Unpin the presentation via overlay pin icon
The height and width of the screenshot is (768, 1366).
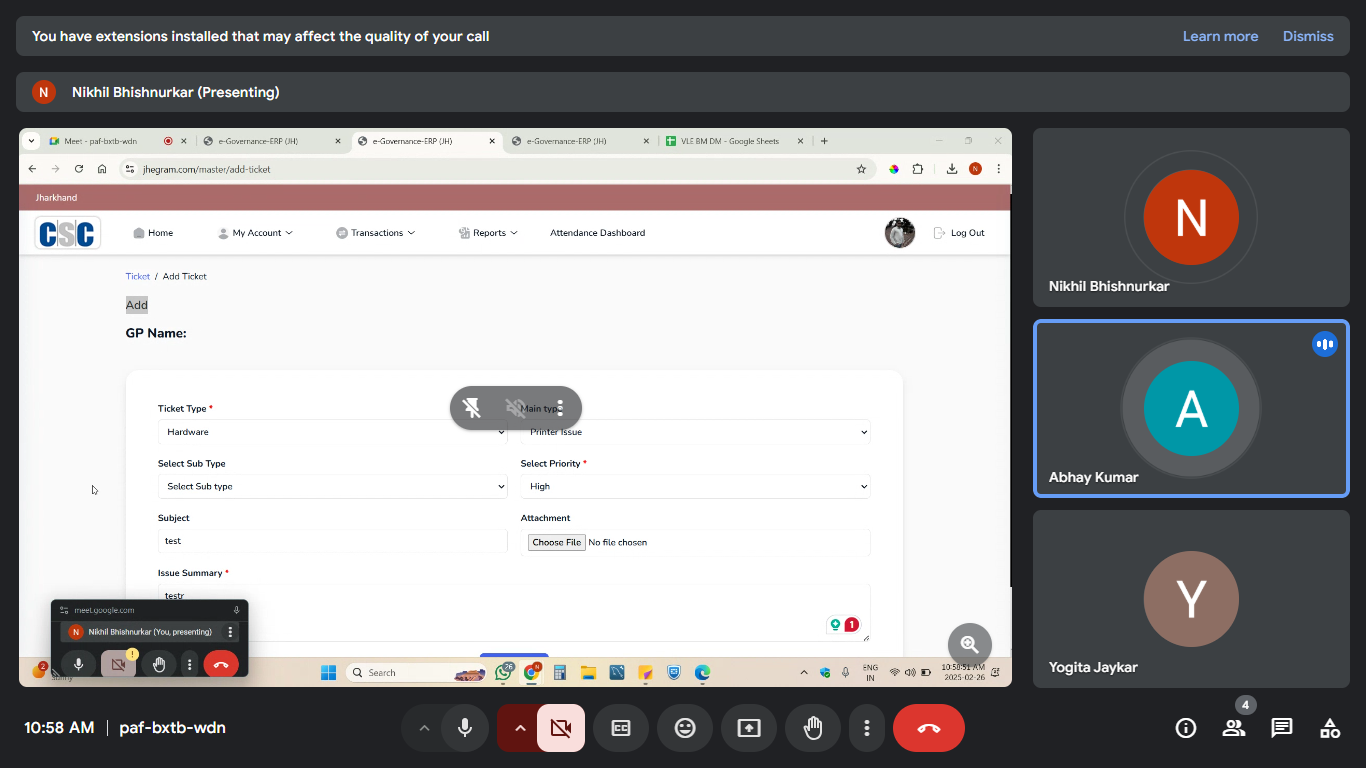click(472, 408)
